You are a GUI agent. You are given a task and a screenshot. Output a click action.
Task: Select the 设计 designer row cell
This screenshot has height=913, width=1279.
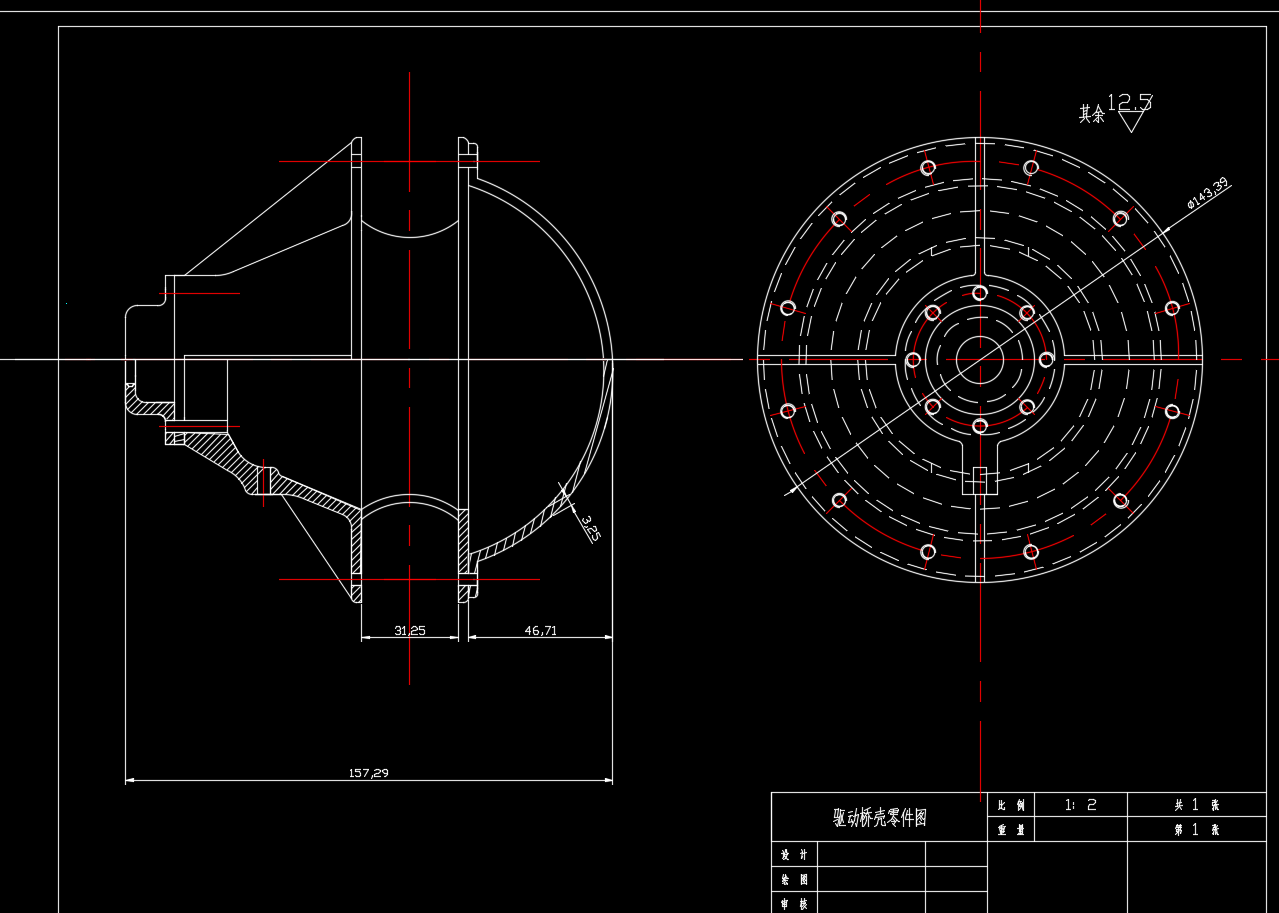tap(793, 855)
